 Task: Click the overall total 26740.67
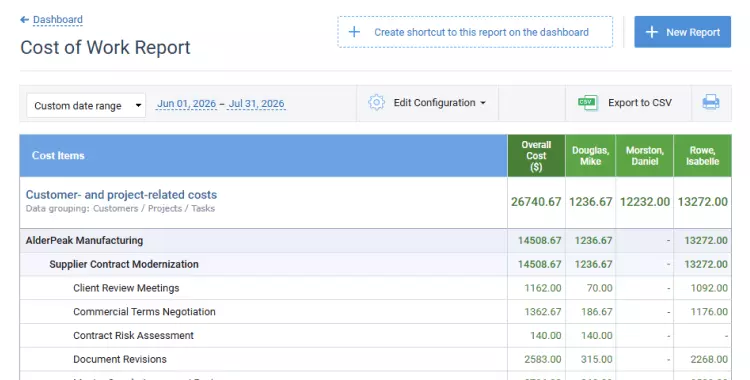(536, 201)
